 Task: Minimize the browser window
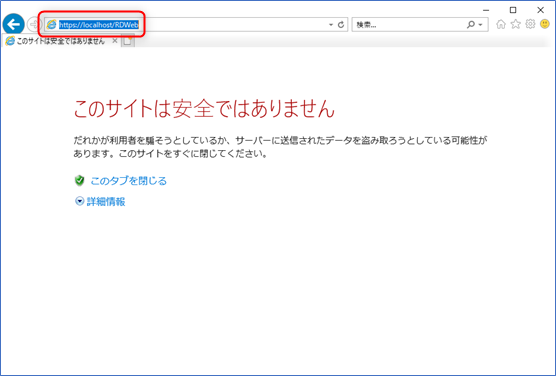point(486,10)
